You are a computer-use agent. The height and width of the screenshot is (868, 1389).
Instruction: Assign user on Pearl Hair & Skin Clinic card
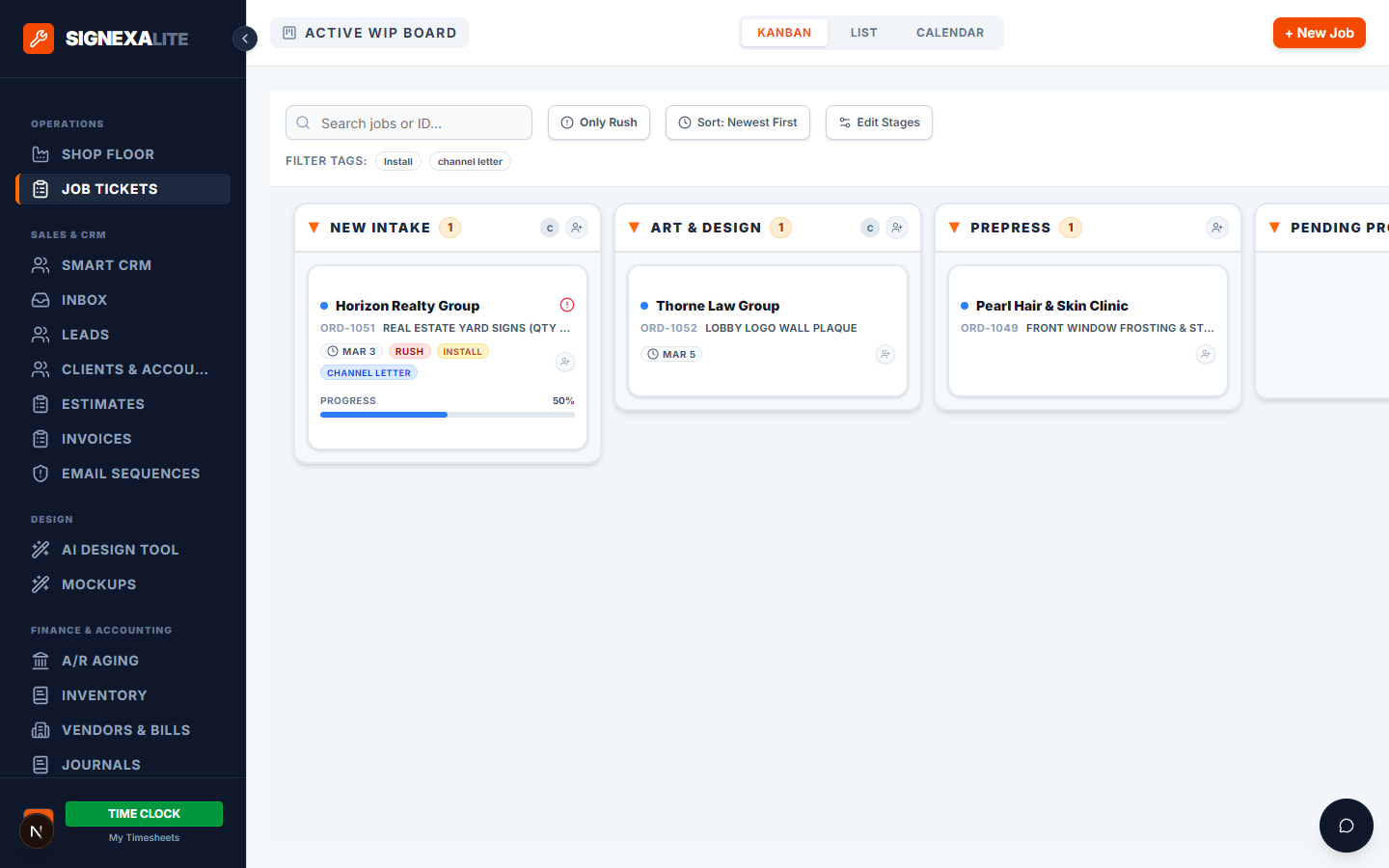click(1205, 355)
